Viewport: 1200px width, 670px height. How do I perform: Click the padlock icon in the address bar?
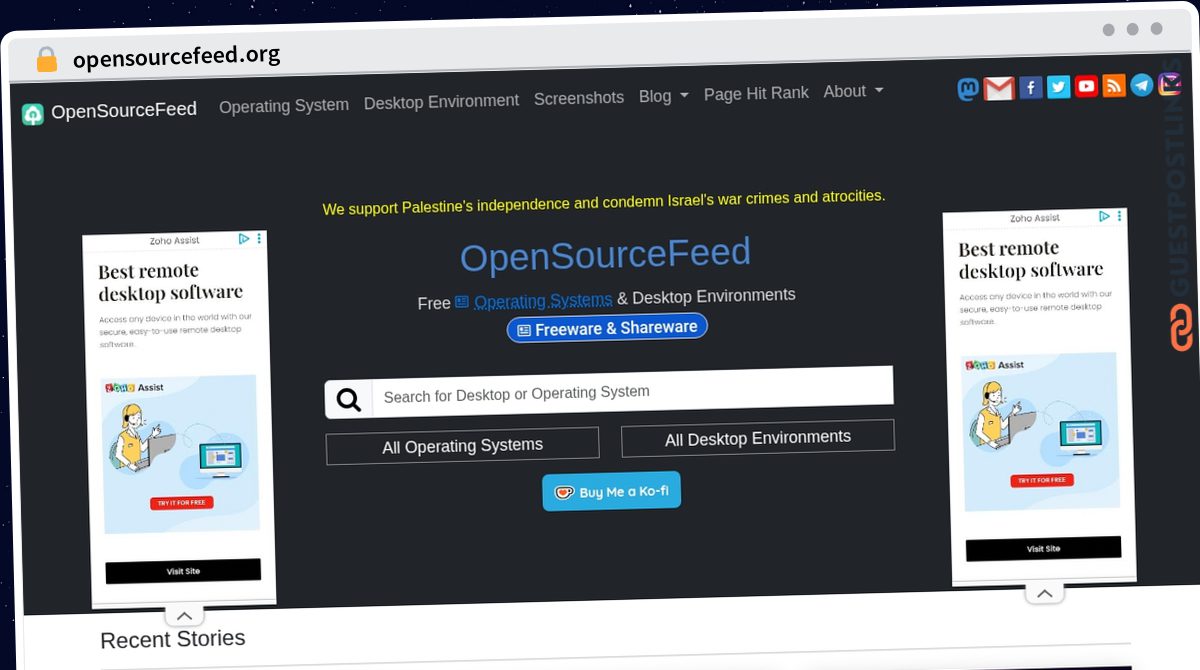[x=46, y=60]
